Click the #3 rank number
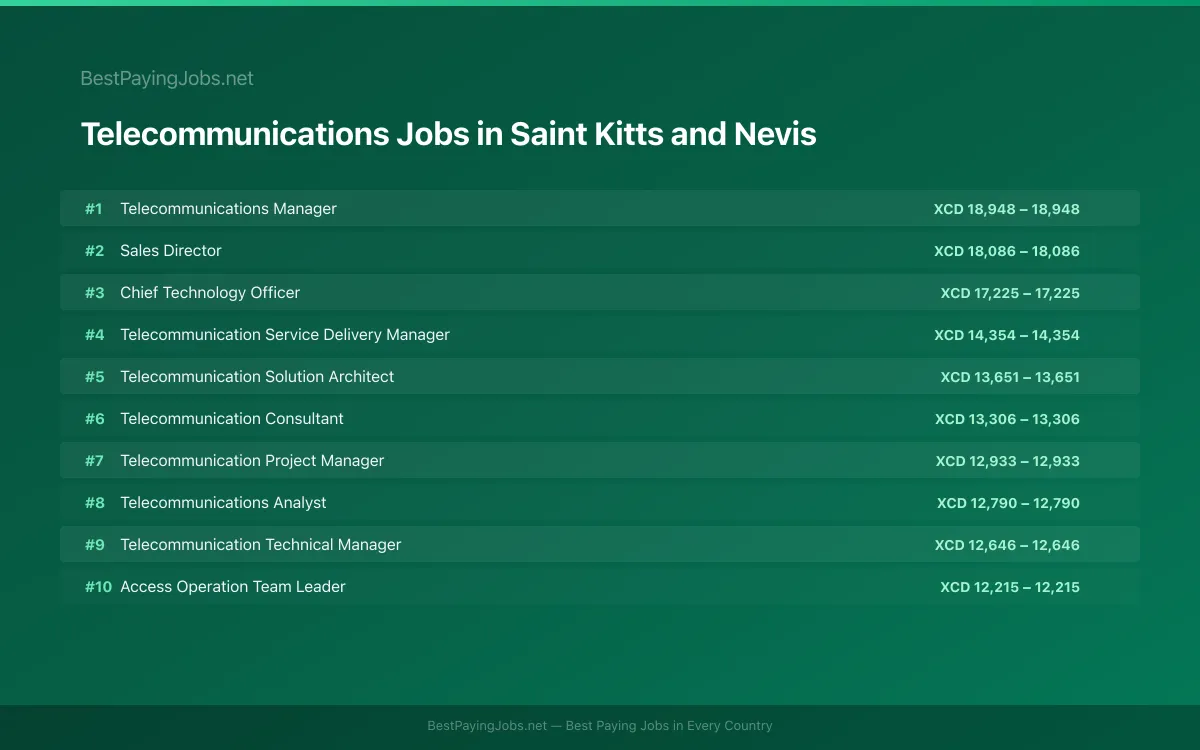The width and height of the screenshot is (1200, 750). (x=94, y=293)
